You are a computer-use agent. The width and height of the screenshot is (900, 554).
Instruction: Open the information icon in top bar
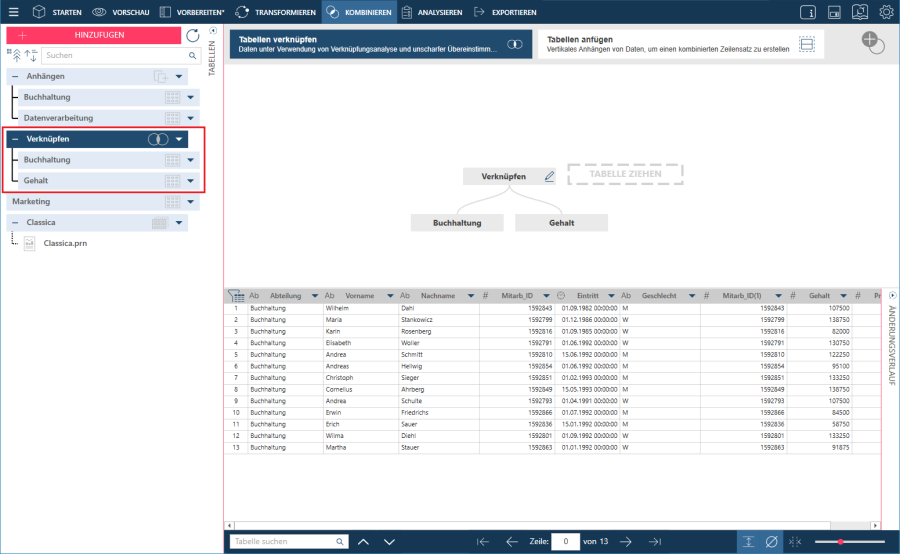(808, 12)
